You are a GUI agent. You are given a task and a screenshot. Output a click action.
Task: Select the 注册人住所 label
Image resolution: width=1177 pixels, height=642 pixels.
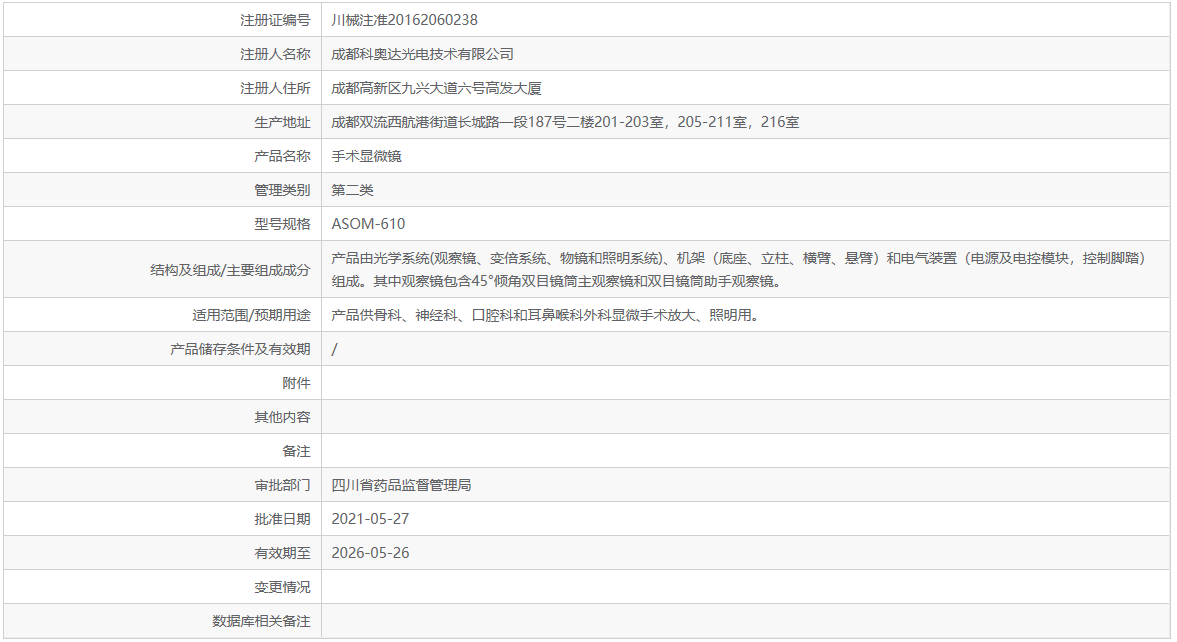point(275,89)
